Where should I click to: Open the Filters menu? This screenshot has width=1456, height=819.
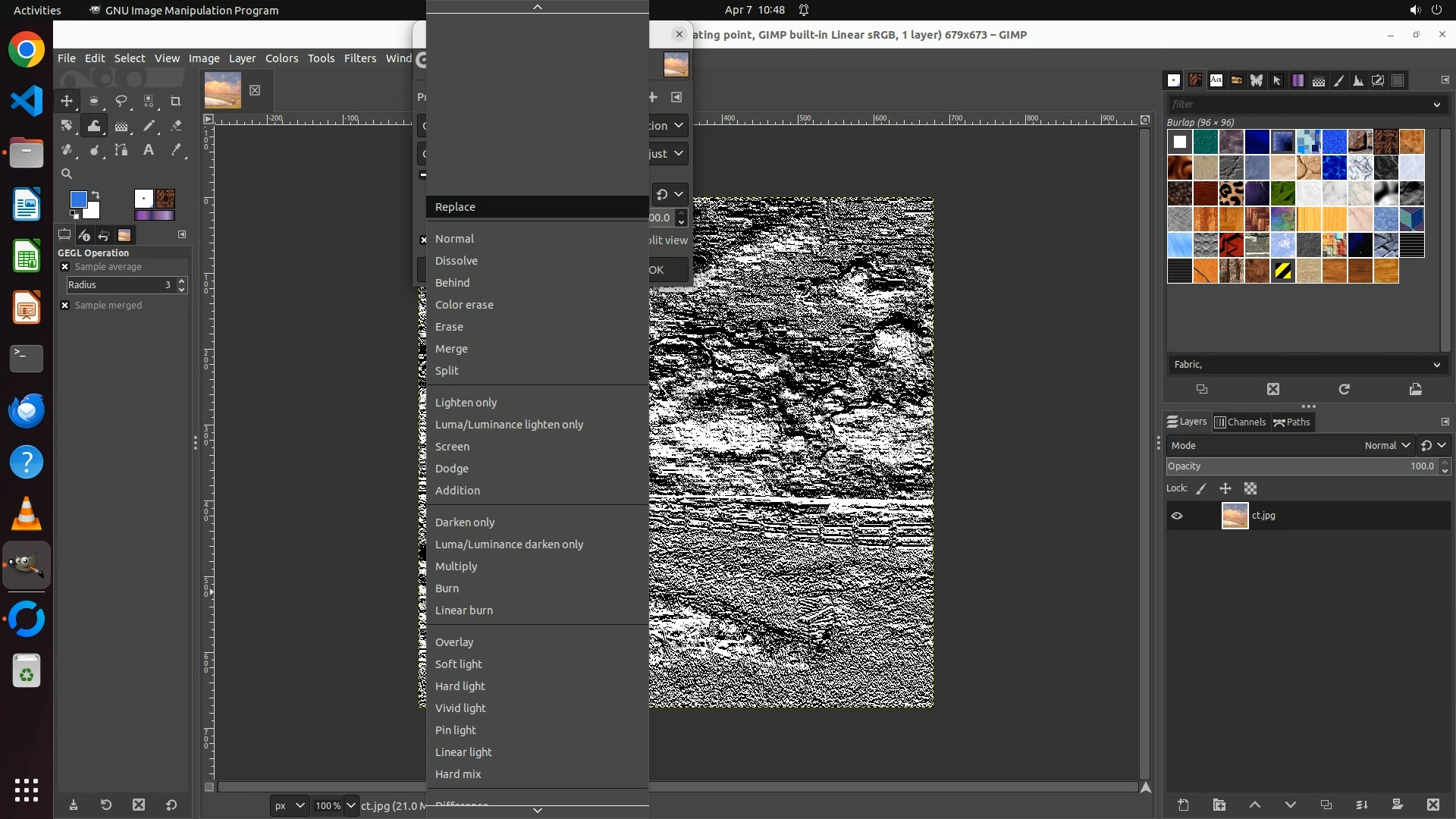tap(359, 58)
